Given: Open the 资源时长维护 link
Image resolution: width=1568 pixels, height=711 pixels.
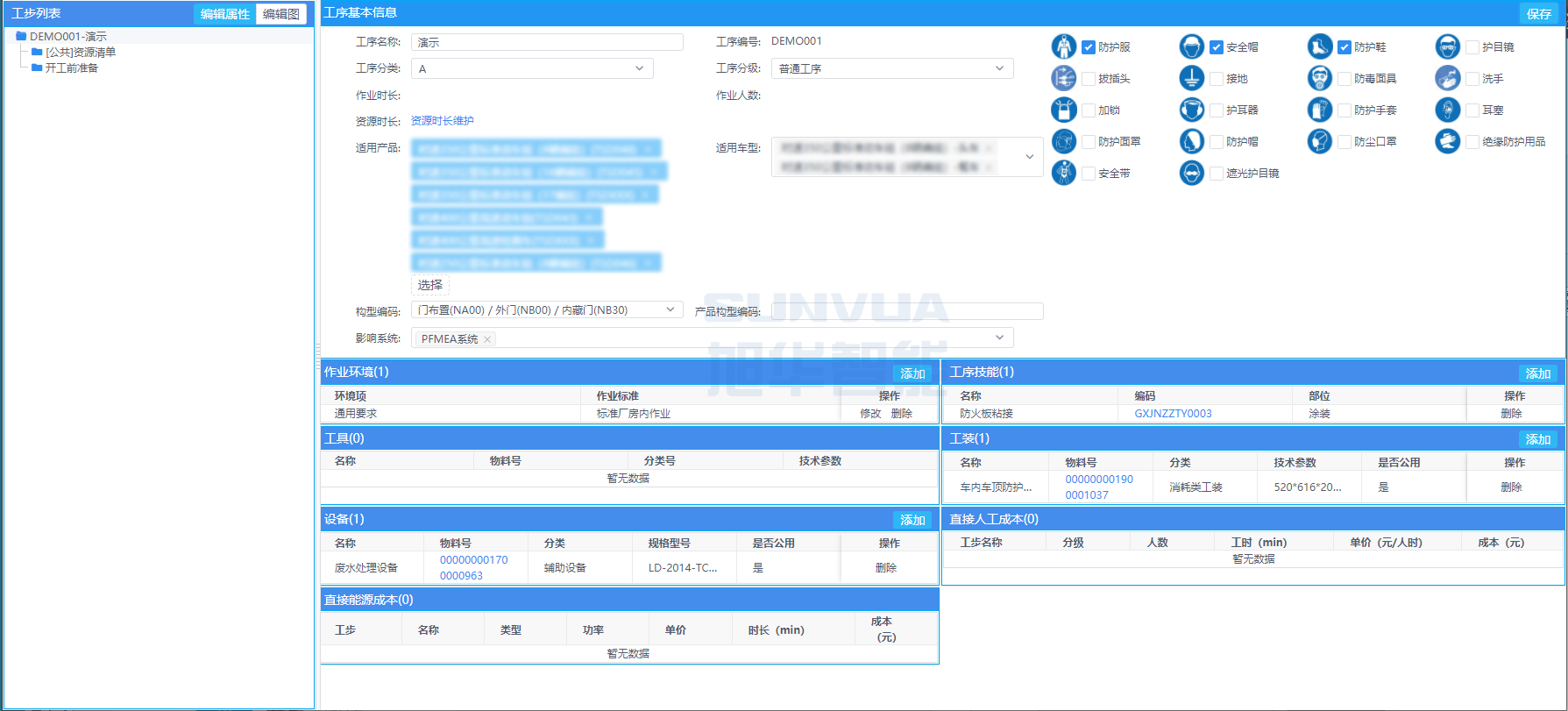Looking at the screenshot, I should [x=442, y=121].
